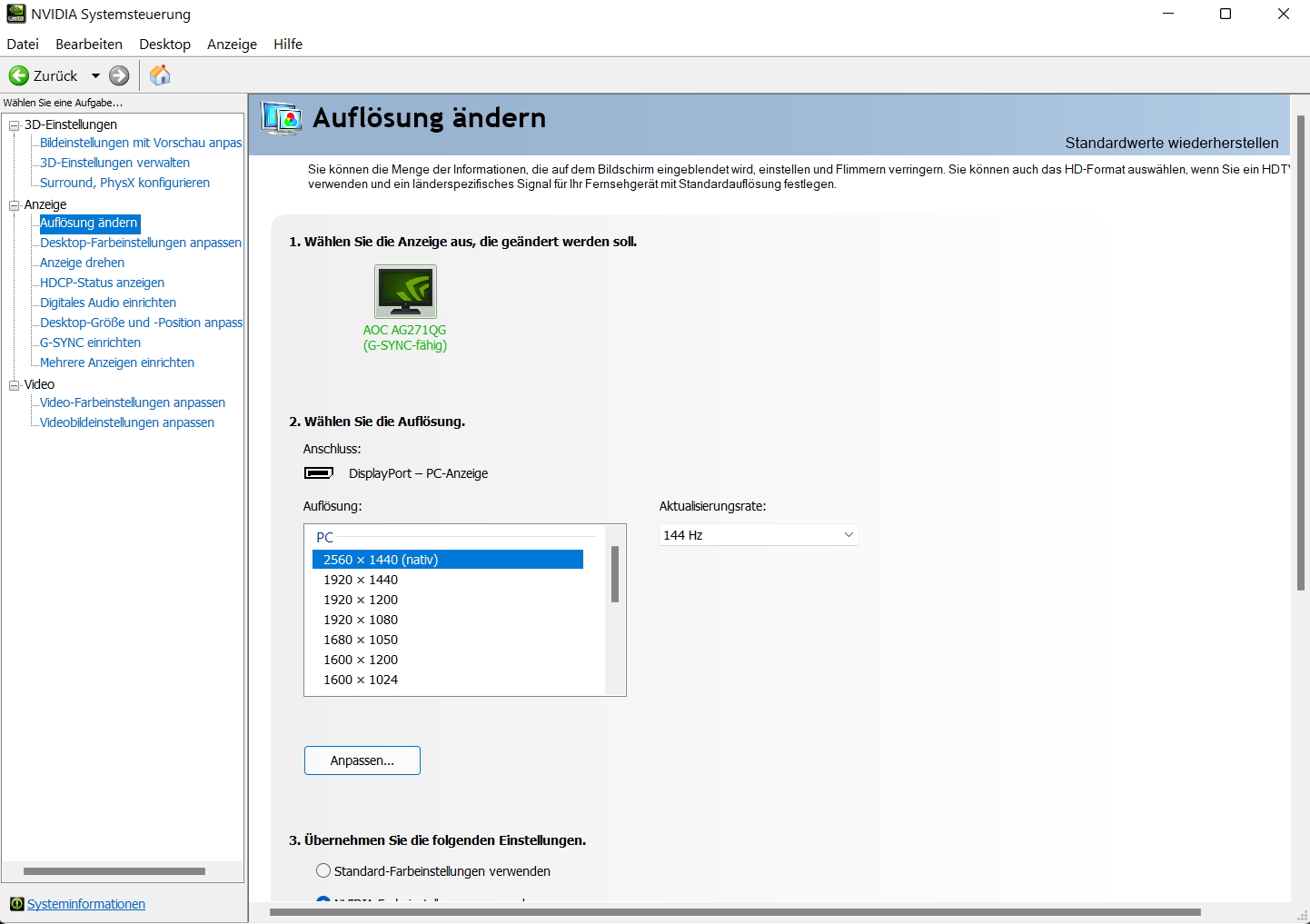Click the Systeminformationen icon at bottom left
1310x924 pixels.
pyautogui.click(x=16, y=904)
